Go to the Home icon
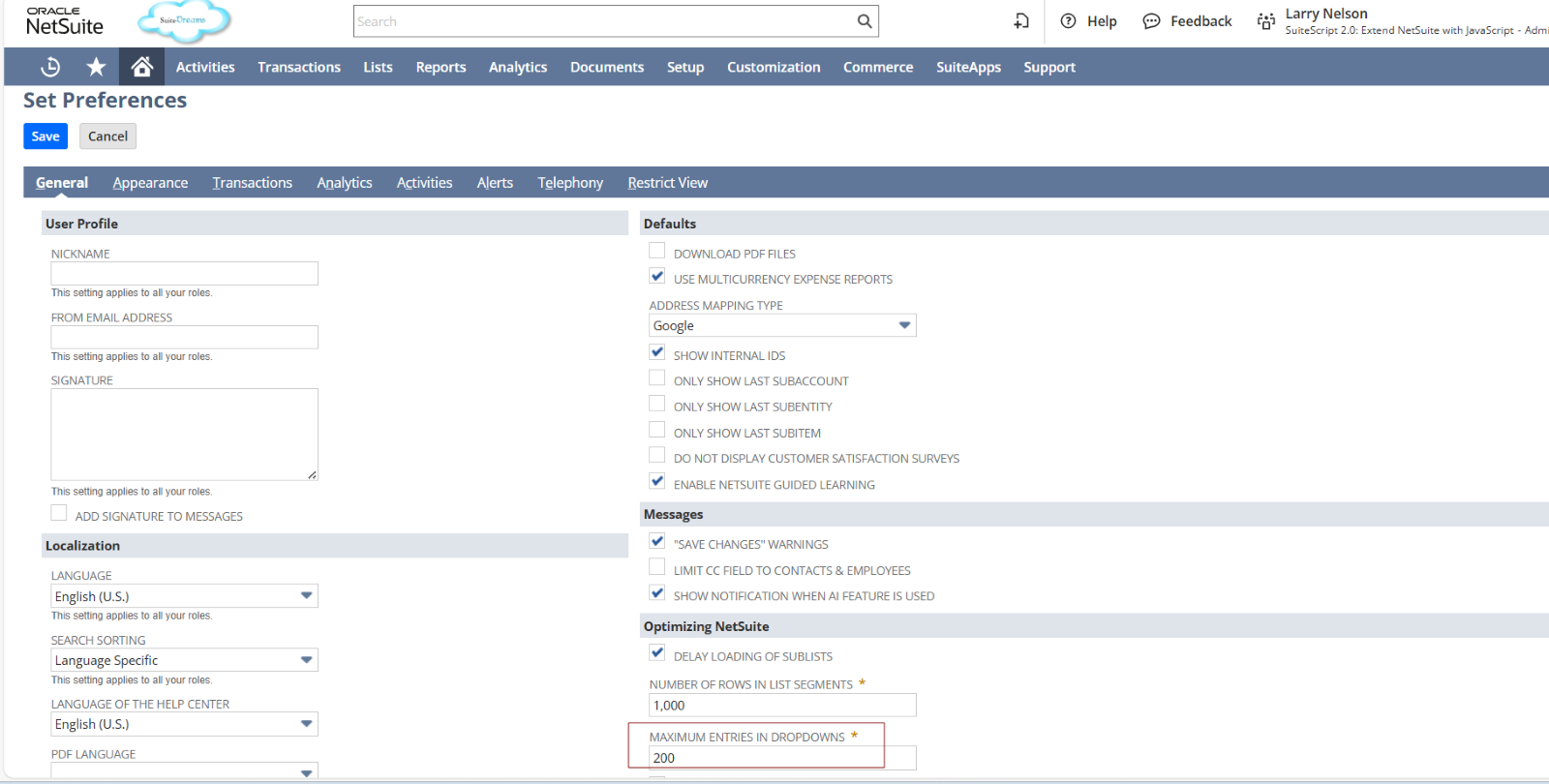 coord(142,67)
